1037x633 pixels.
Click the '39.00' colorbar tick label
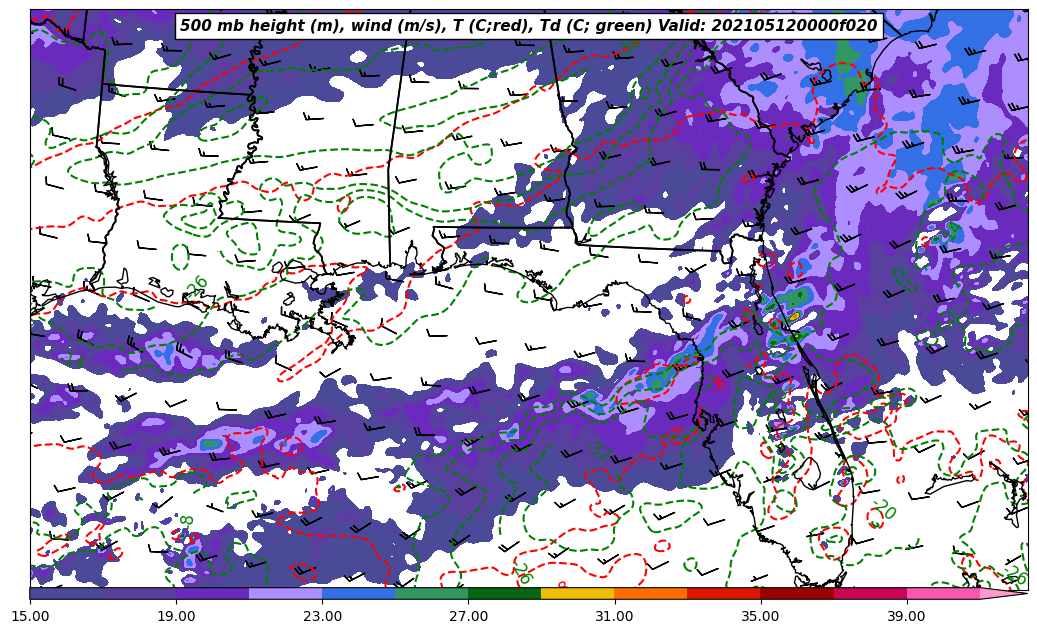pos(907,616)
